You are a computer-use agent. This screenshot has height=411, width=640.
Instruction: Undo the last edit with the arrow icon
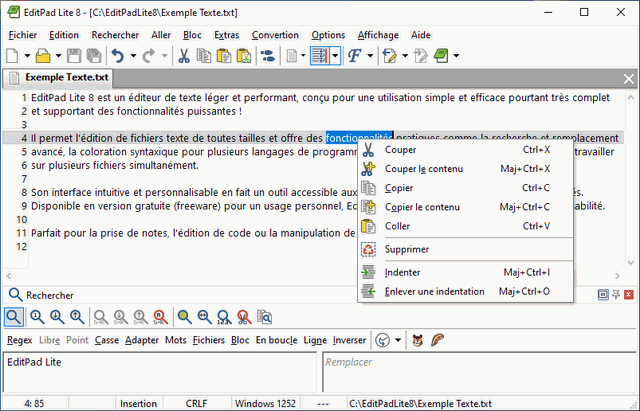click(x=118, y=56)
